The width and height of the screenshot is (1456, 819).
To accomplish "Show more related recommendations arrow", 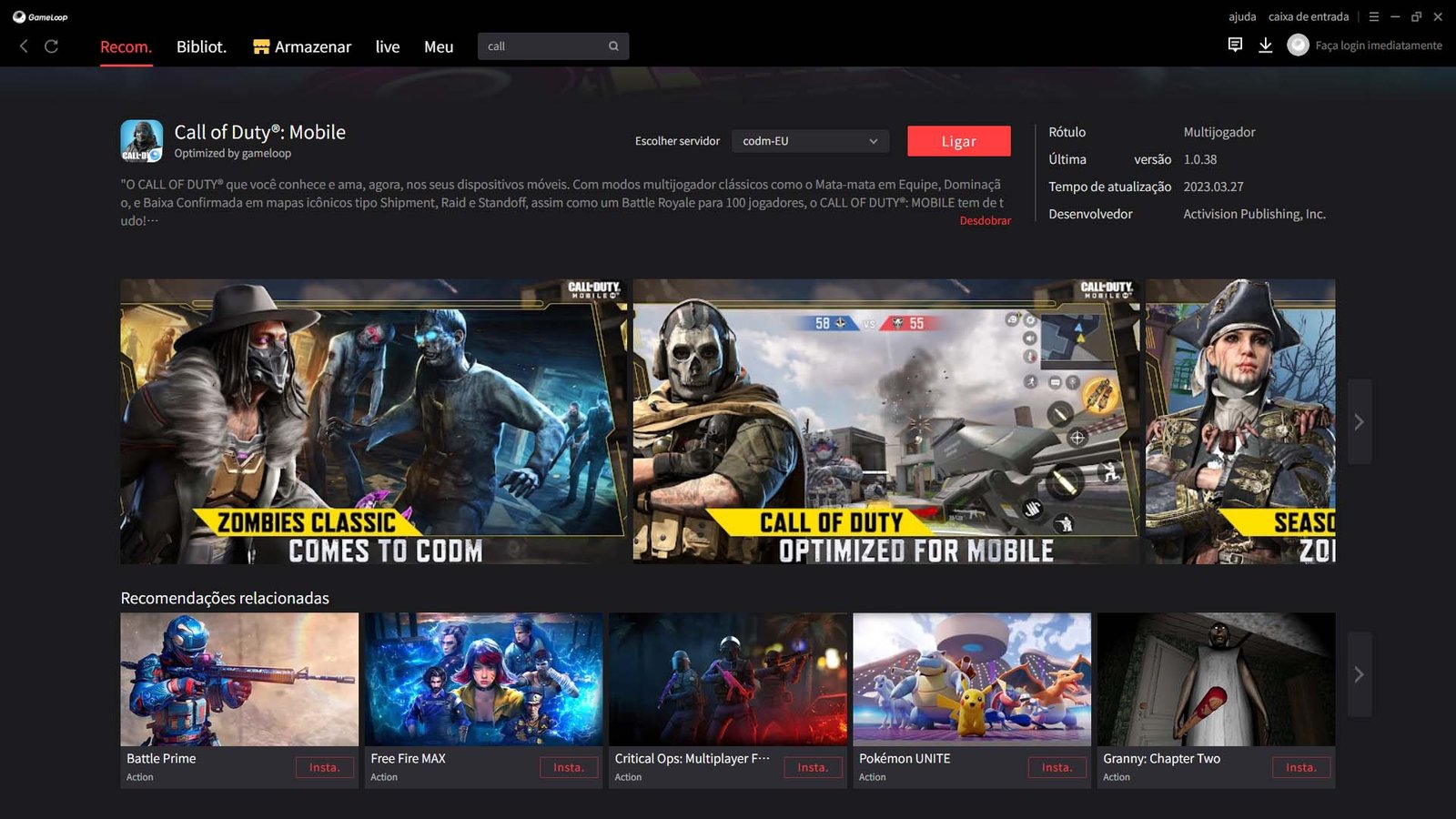I will click(x=1359, y=674).
